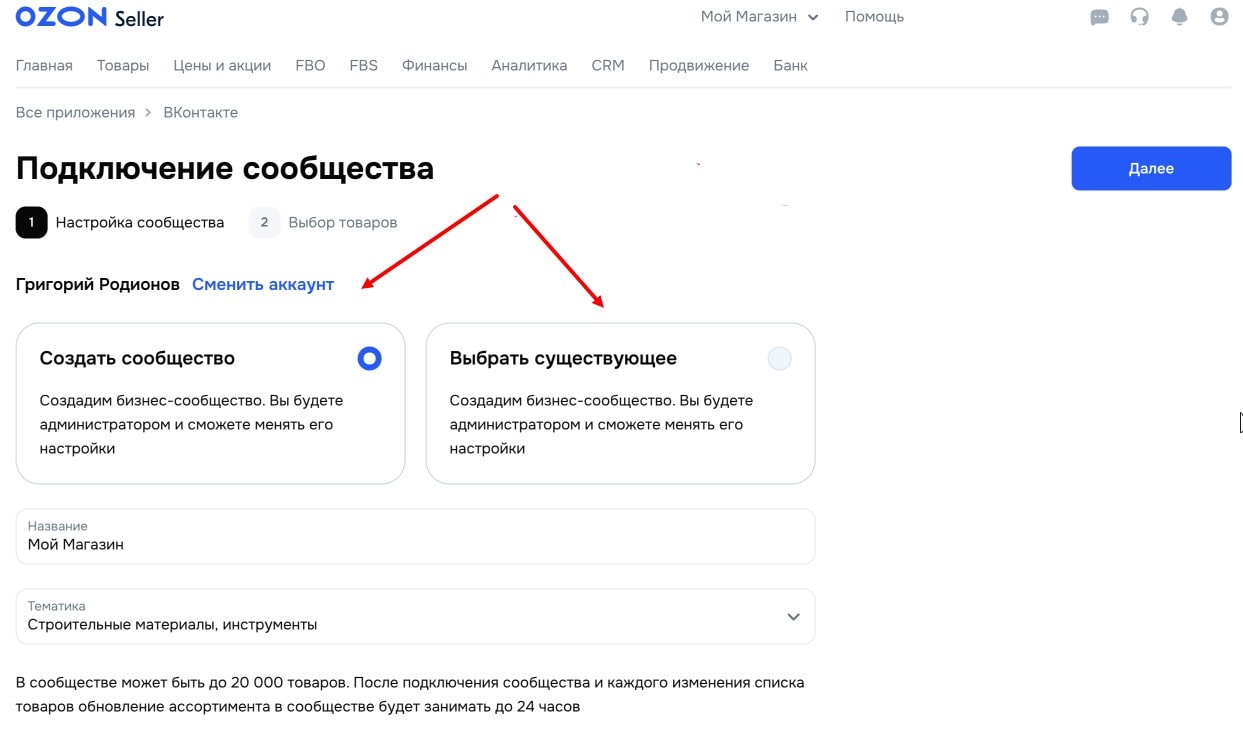Select the Создать сообщество radio button
1243x731 pixels.
point(369,358)
